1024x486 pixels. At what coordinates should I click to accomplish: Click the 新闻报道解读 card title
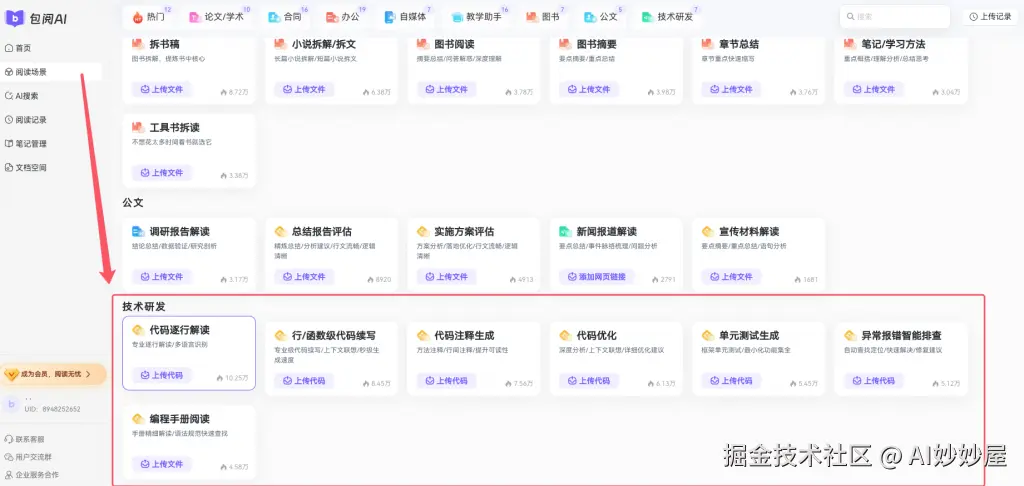click(607, 232)
